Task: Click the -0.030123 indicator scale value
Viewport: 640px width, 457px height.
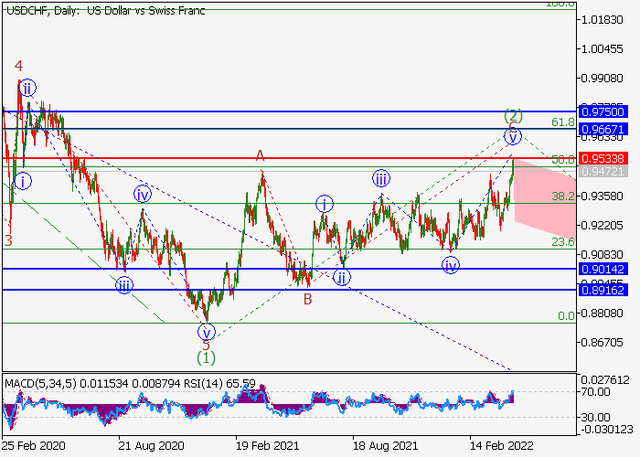Action: pos(605,429)
